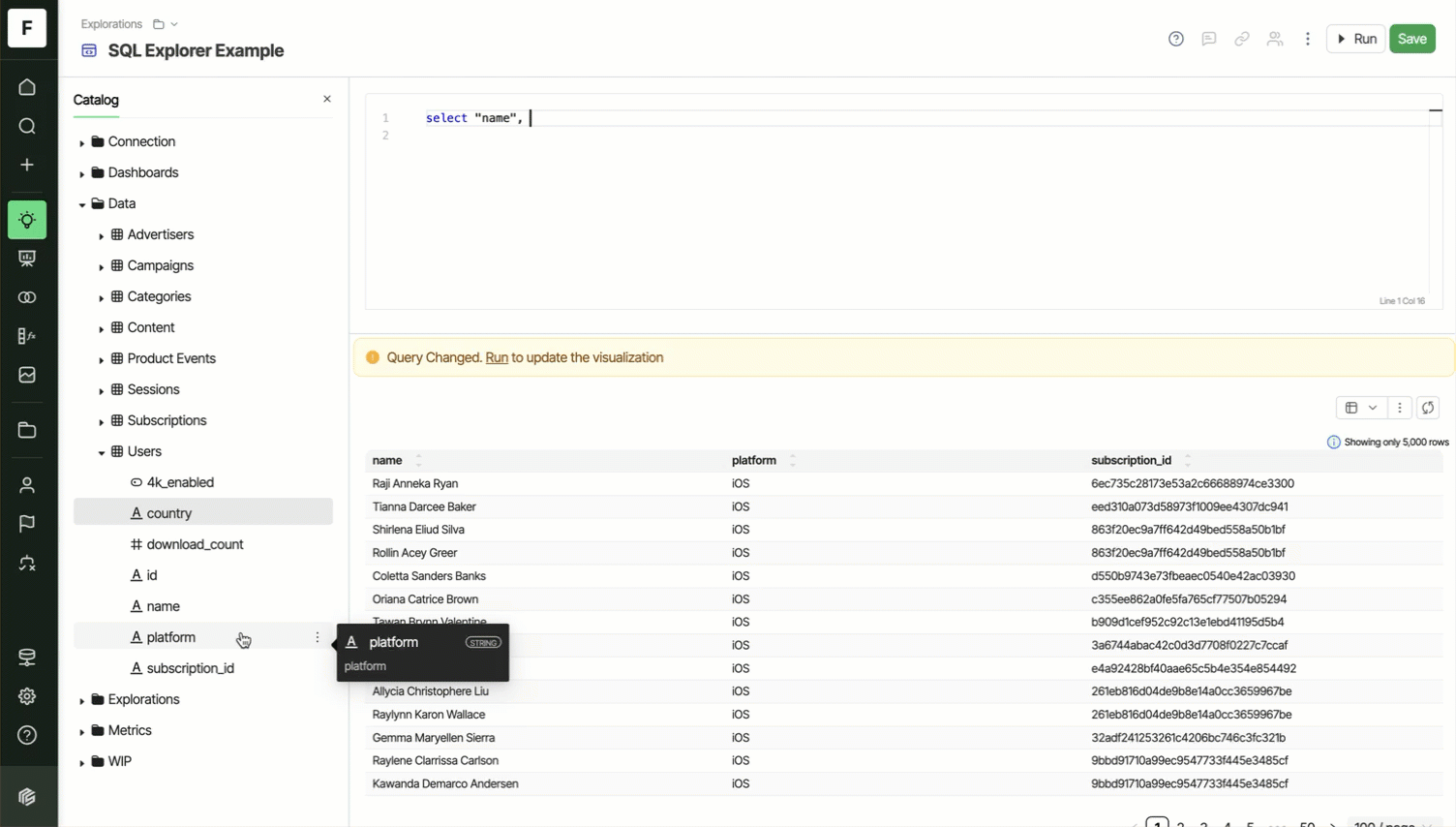Expand the Categories table
This screenshot has width=1456, height=827.
[102, 297]
